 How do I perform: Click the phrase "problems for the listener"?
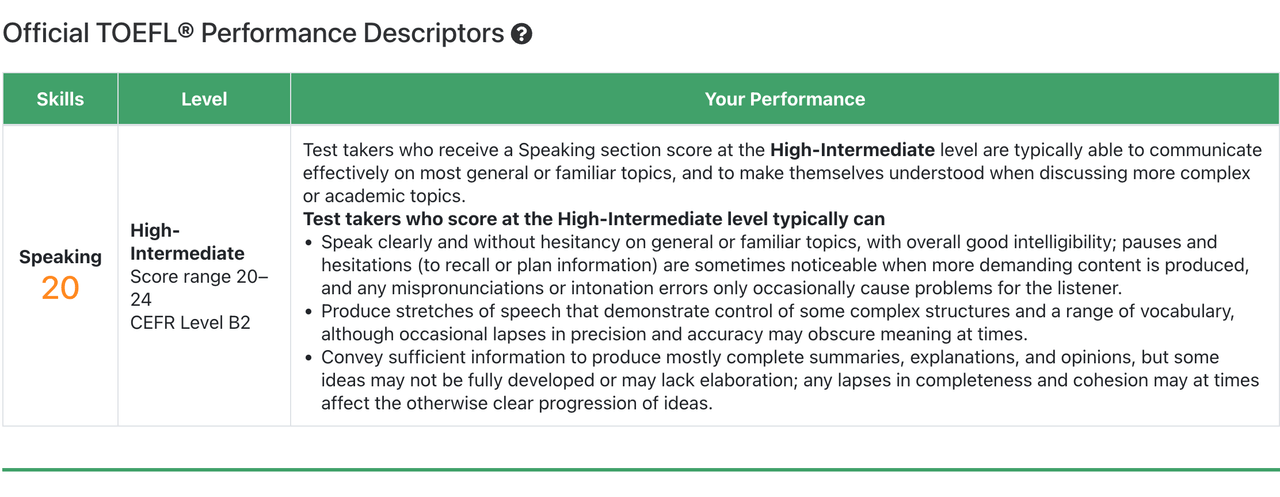tap(1021, 288)
